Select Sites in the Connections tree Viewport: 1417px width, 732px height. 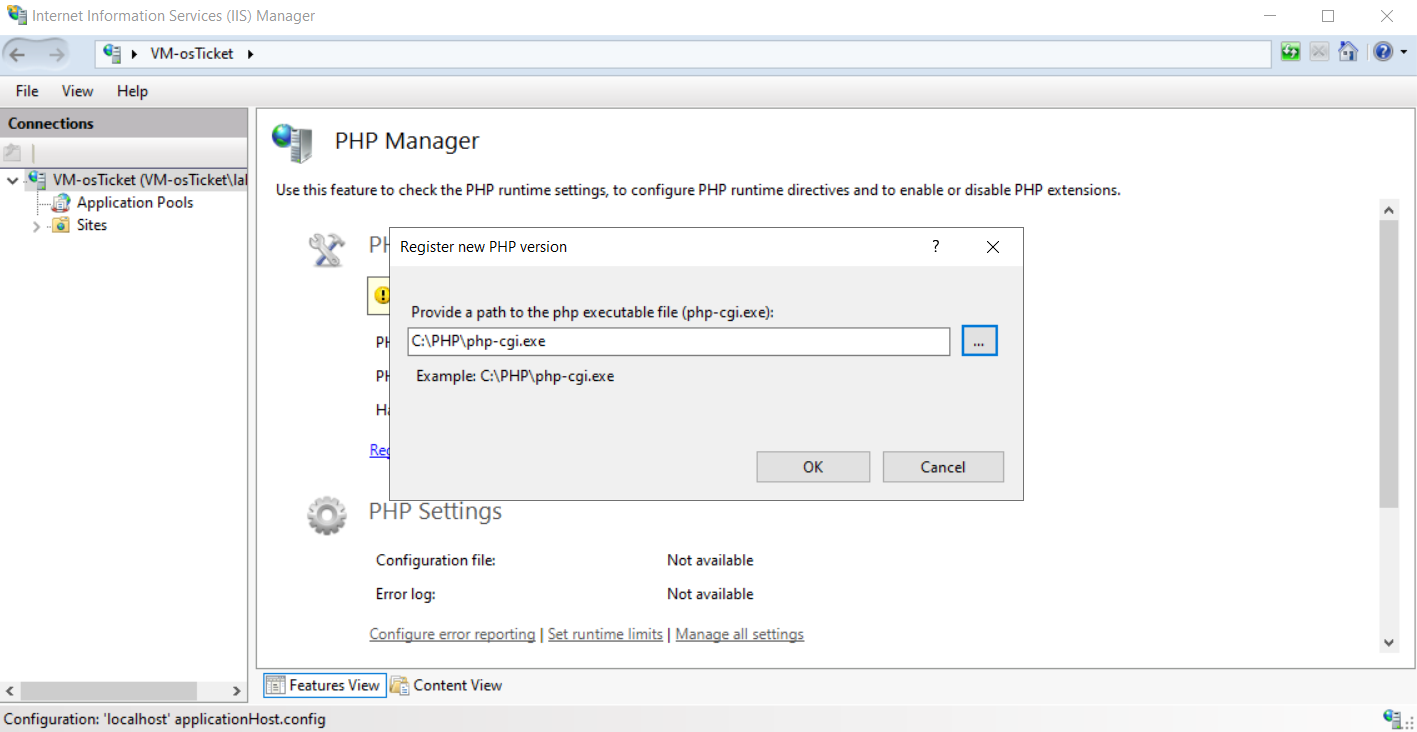(92, 225)
